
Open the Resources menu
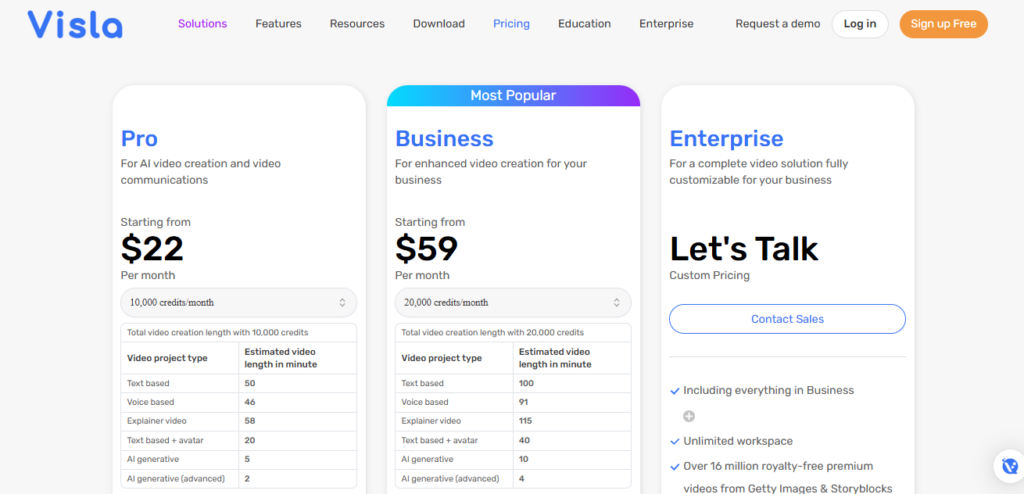[x=357, y=24]
